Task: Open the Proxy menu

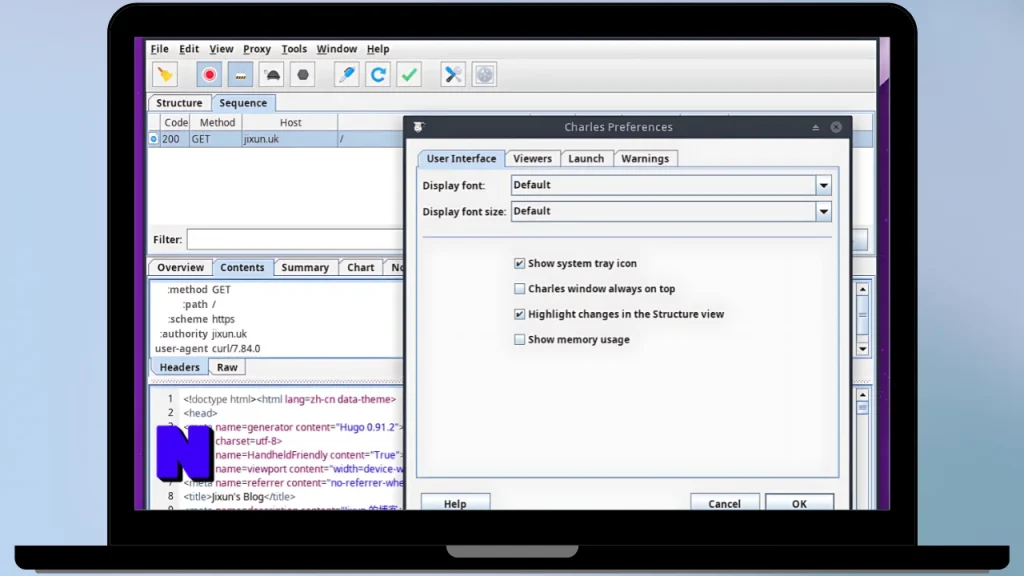Action: click(257, 49)
